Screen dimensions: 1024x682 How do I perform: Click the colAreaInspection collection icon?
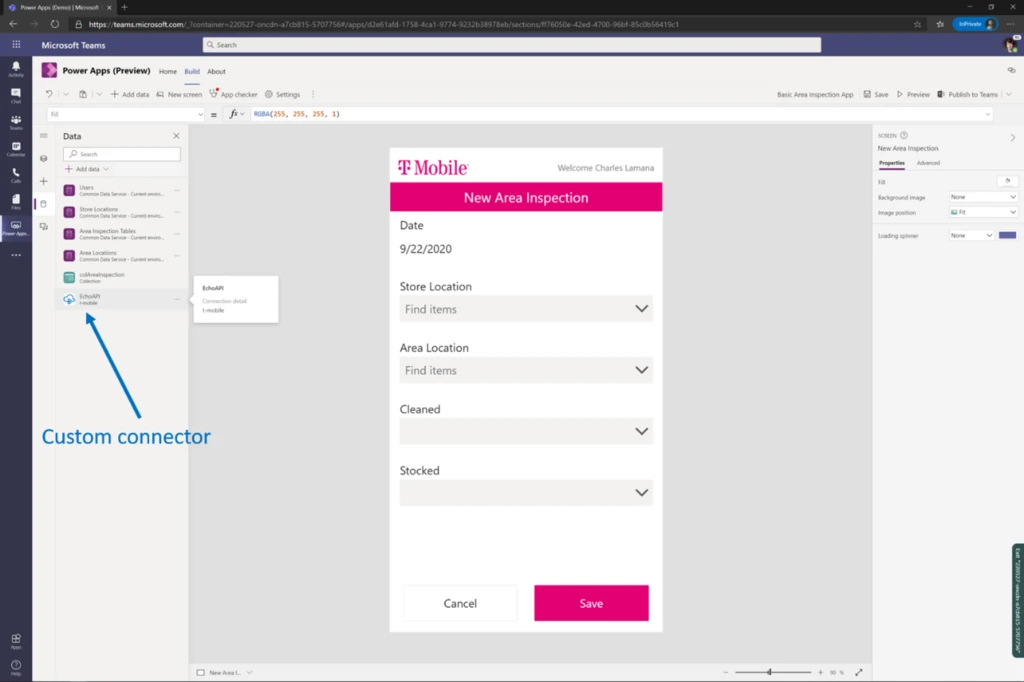(x=68, y=277)
